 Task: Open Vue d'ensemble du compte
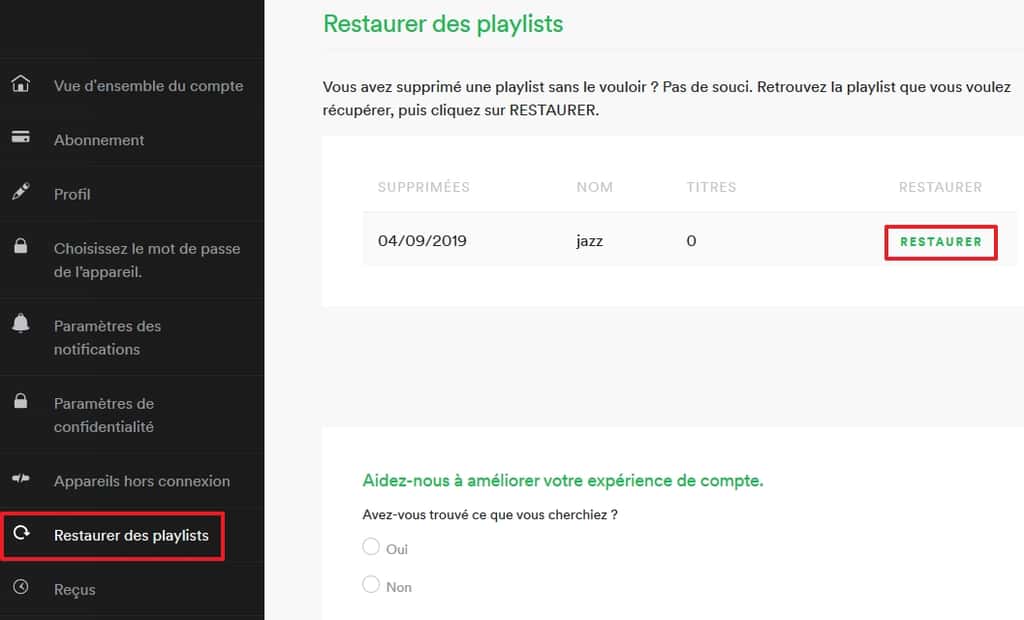148,86
